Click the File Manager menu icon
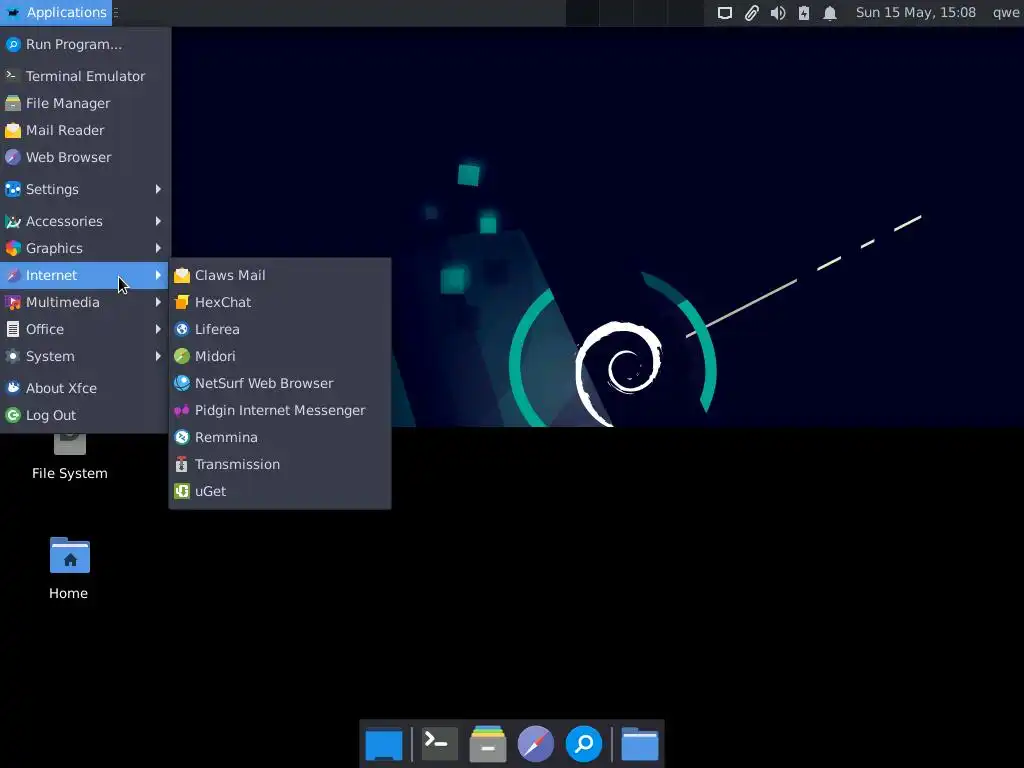 (12, 103)
